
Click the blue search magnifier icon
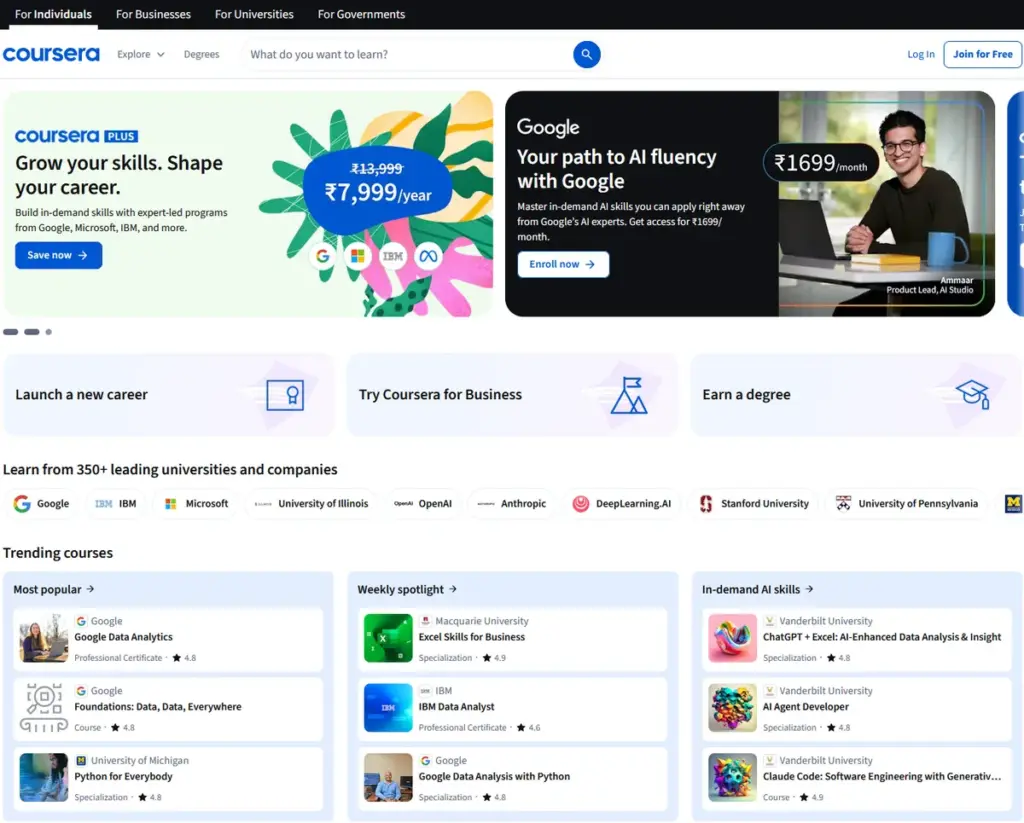pos(587,54)
